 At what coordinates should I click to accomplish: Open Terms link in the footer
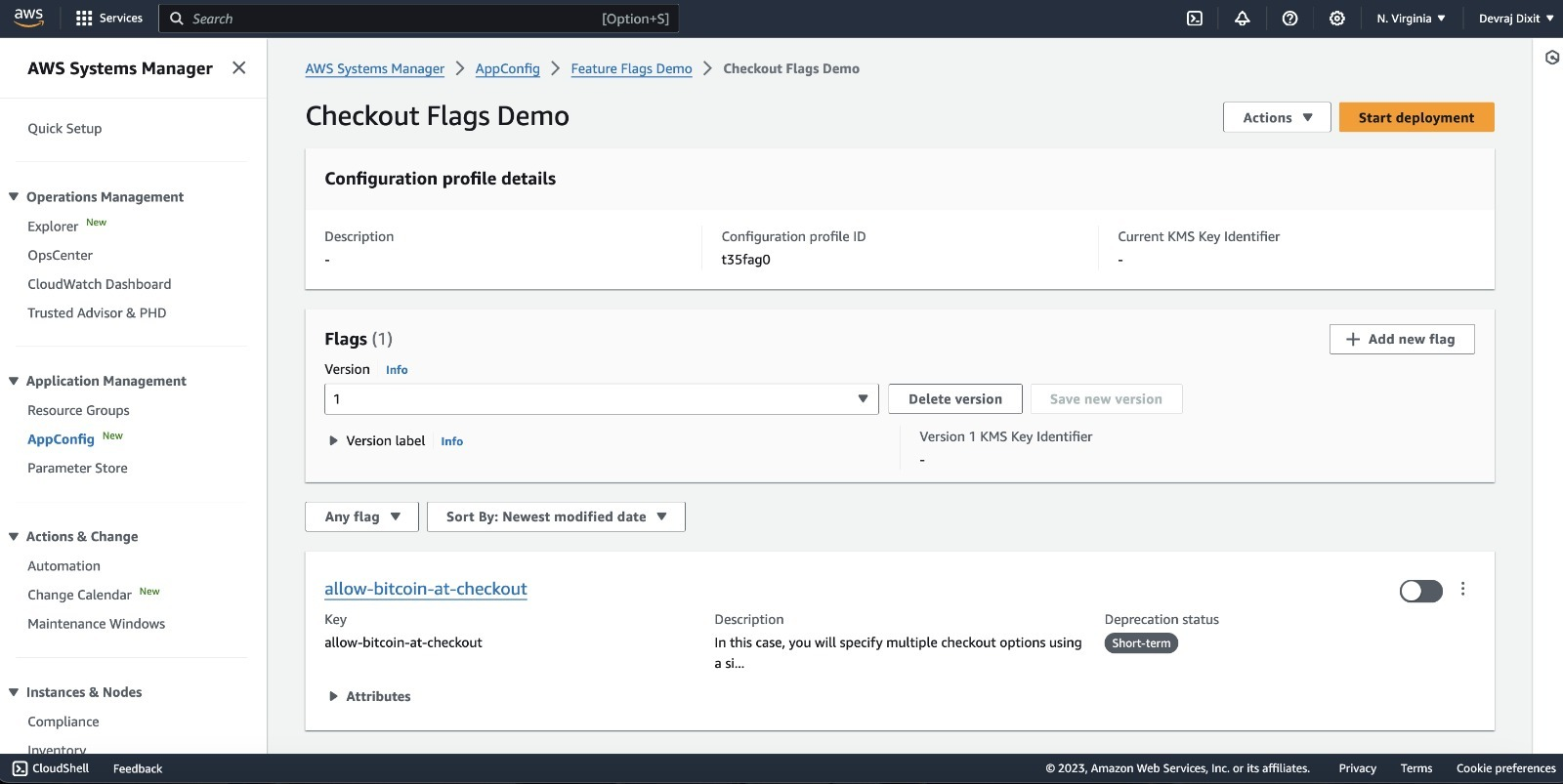click(x=1415, y=768)
